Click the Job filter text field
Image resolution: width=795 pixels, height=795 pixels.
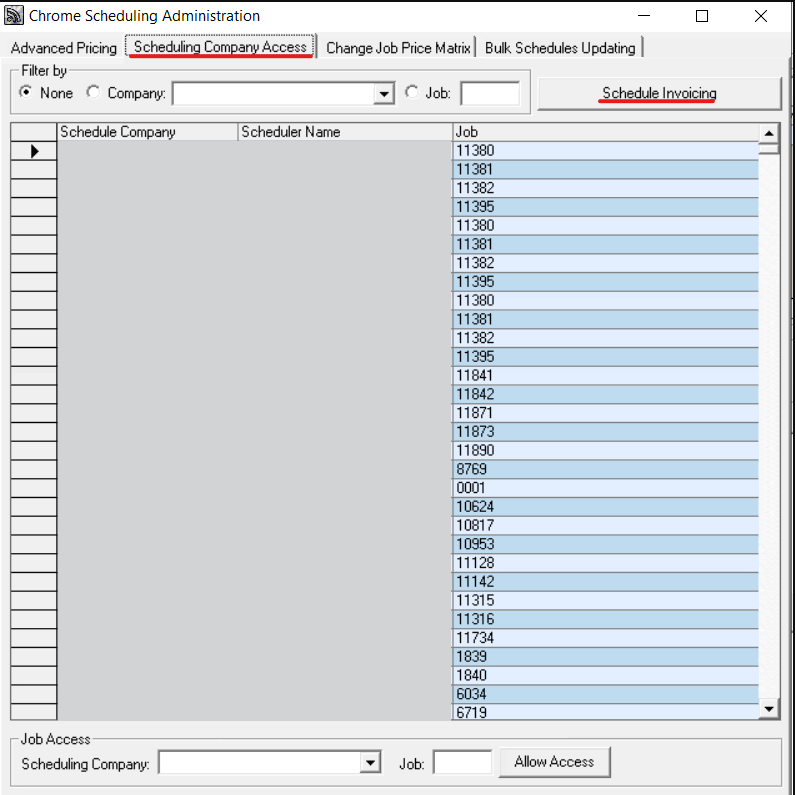click(490, 94)
